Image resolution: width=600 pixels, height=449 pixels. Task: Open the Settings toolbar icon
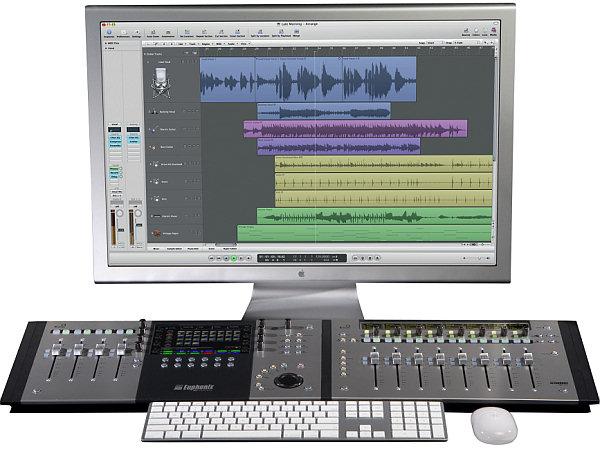point(137,33)
